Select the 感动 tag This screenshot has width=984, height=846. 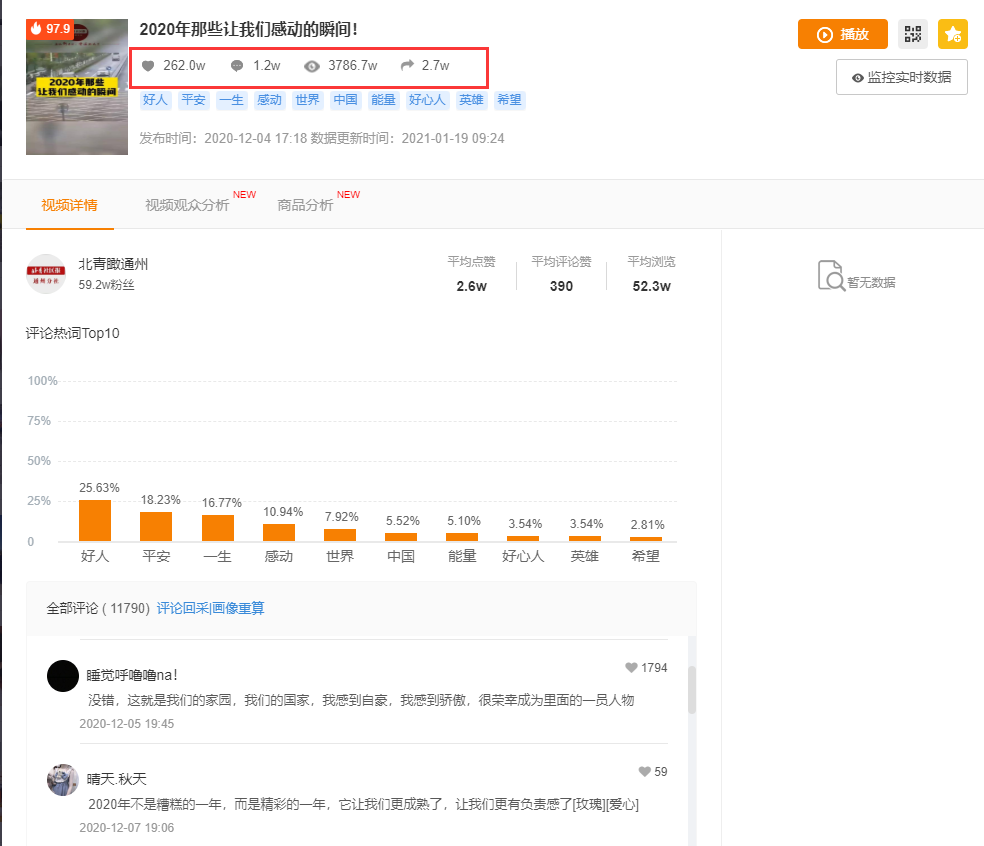click(269, 100)
